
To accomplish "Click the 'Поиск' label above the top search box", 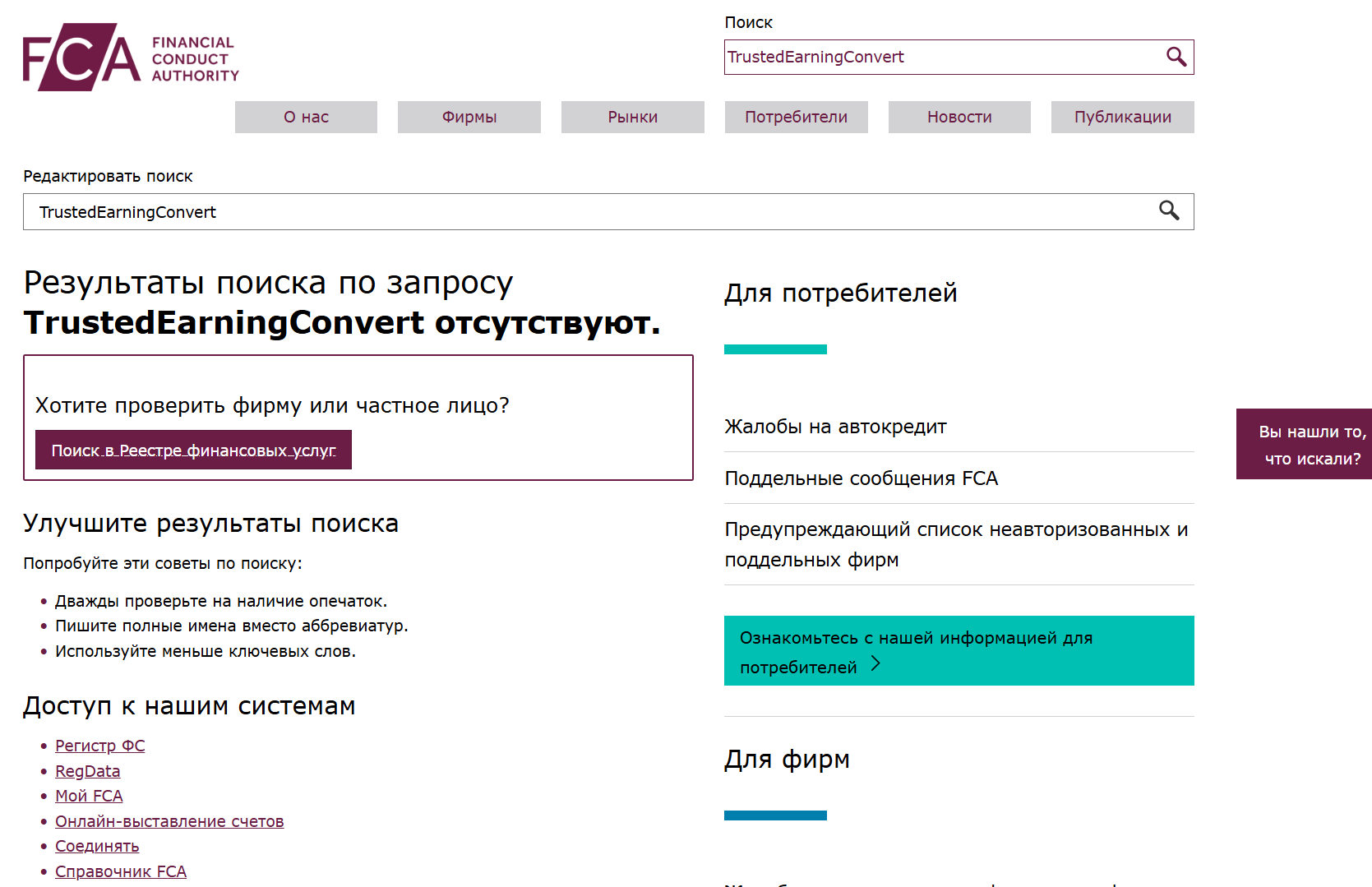I will coord(748,22).
